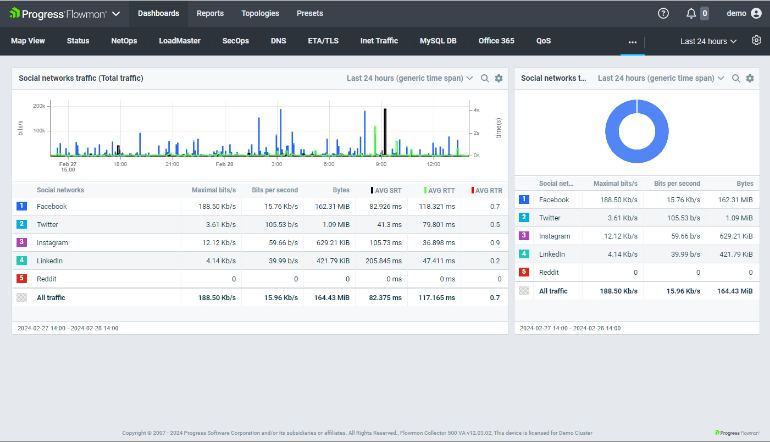Toggle the AVG RTR series legend

point(485,189)
